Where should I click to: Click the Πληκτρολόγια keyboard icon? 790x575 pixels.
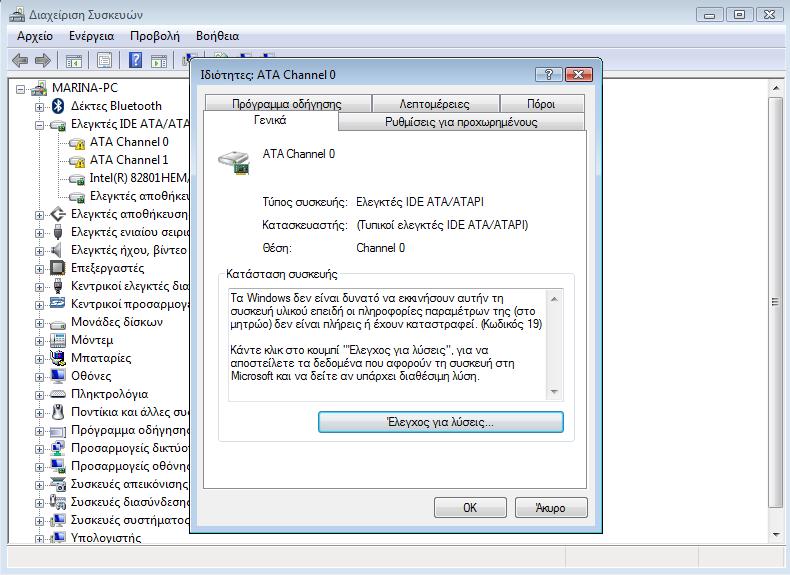tap(58, 394)
